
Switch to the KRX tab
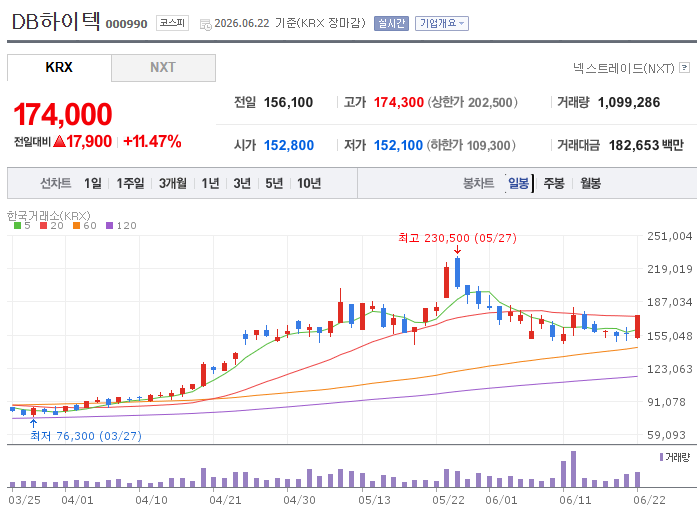[59, 68]
